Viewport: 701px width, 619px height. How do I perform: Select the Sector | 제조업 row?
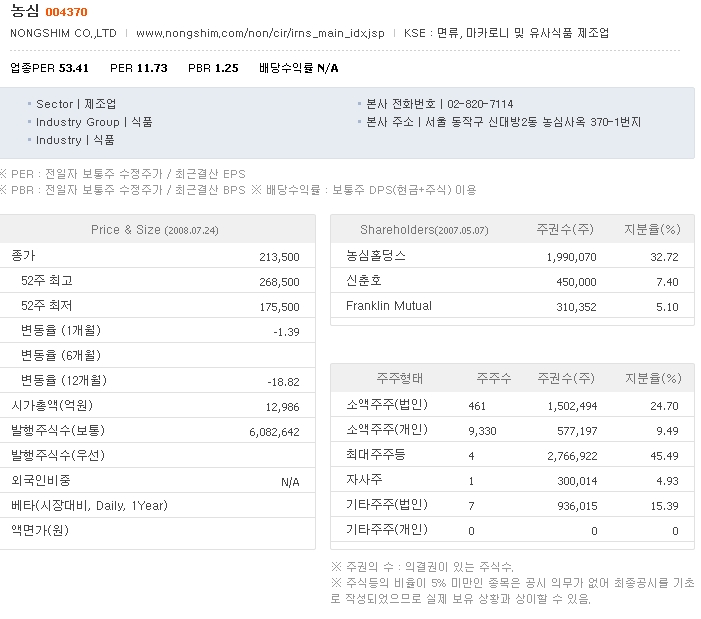pos(76,104)
